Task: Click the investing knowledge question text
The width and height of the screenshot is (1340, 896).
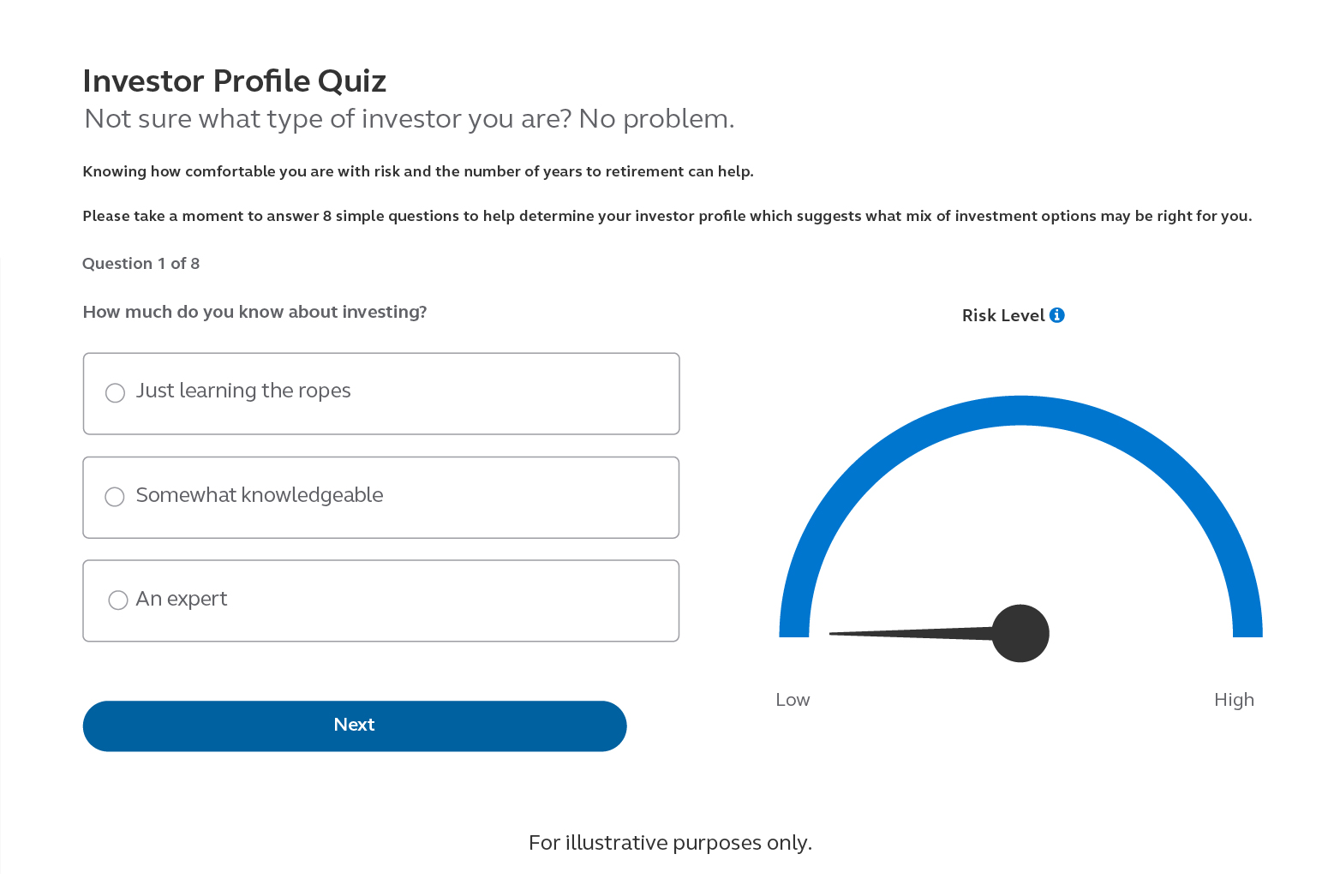Action: tap(254, 311)
